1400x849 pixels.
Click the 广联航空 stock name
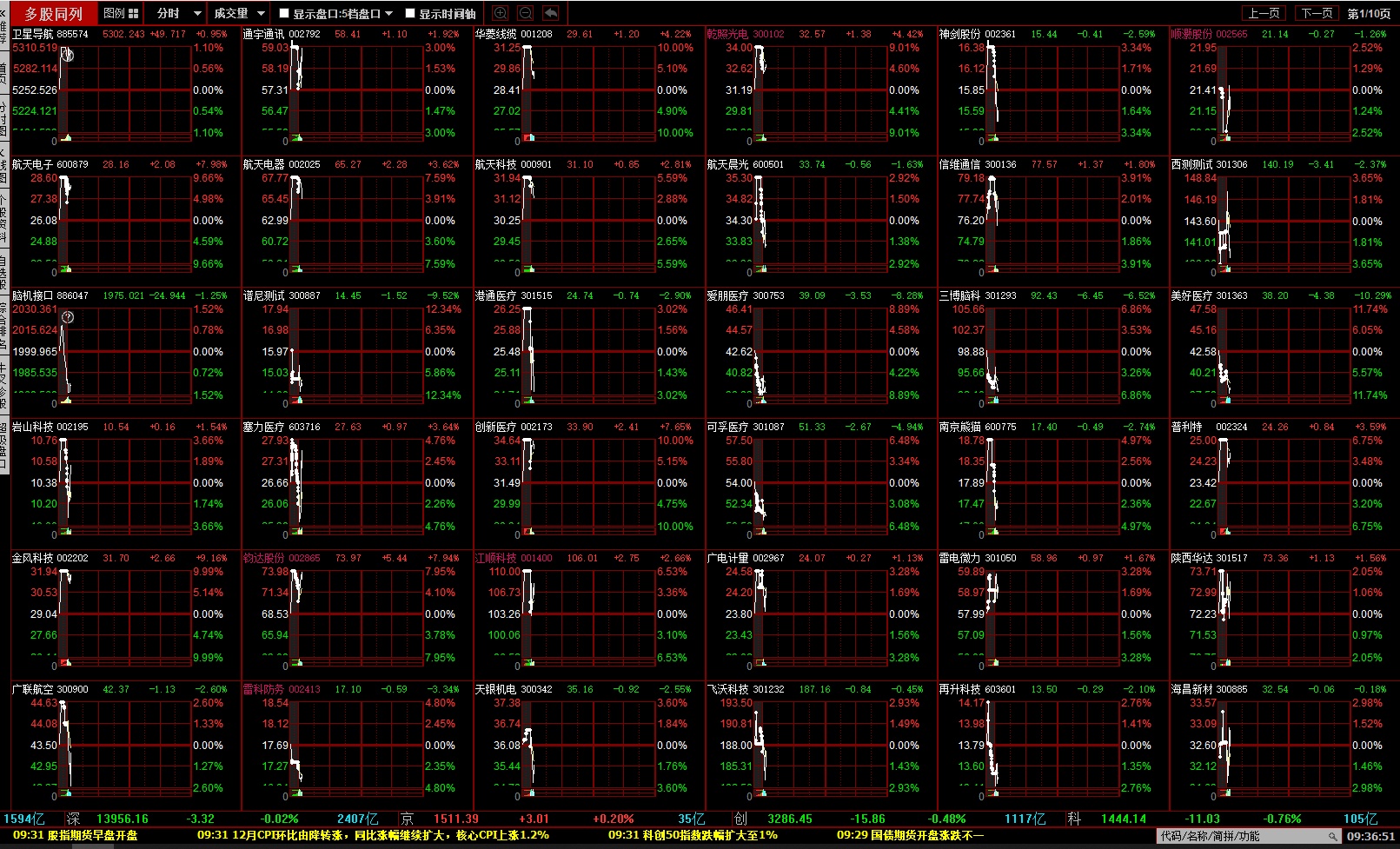33,689
